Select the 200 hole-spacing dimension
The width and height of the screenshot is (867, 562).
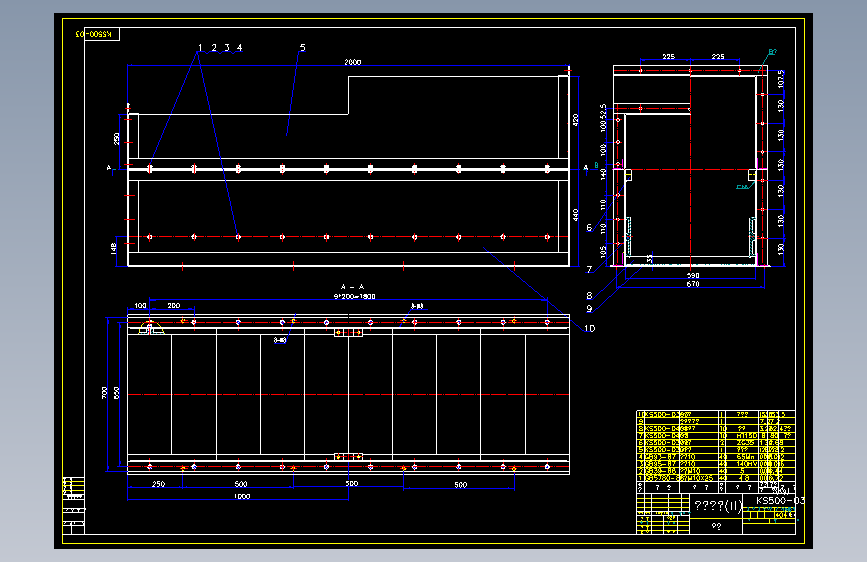pyautogui.click(x=174, y=305)
